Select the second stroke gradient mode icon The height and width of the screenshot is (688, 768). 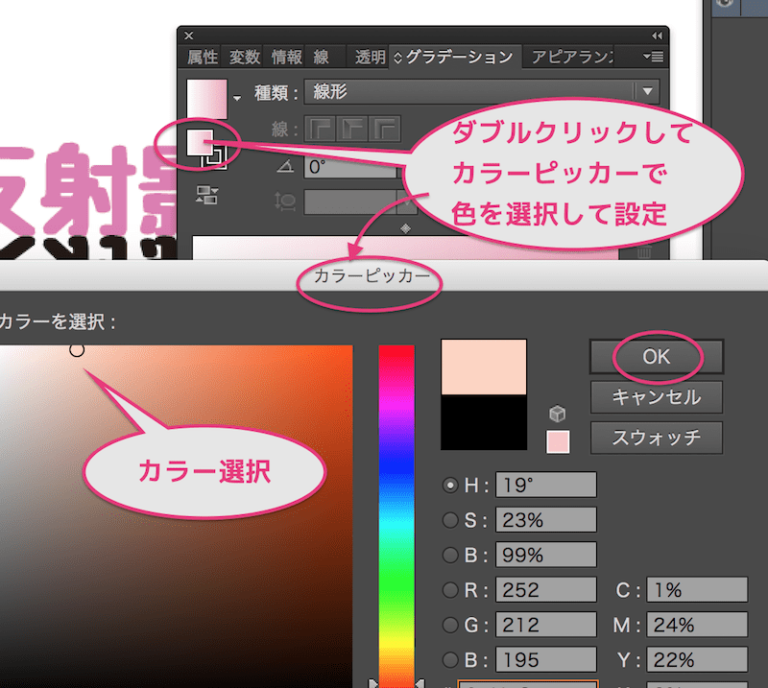point(352,129)
